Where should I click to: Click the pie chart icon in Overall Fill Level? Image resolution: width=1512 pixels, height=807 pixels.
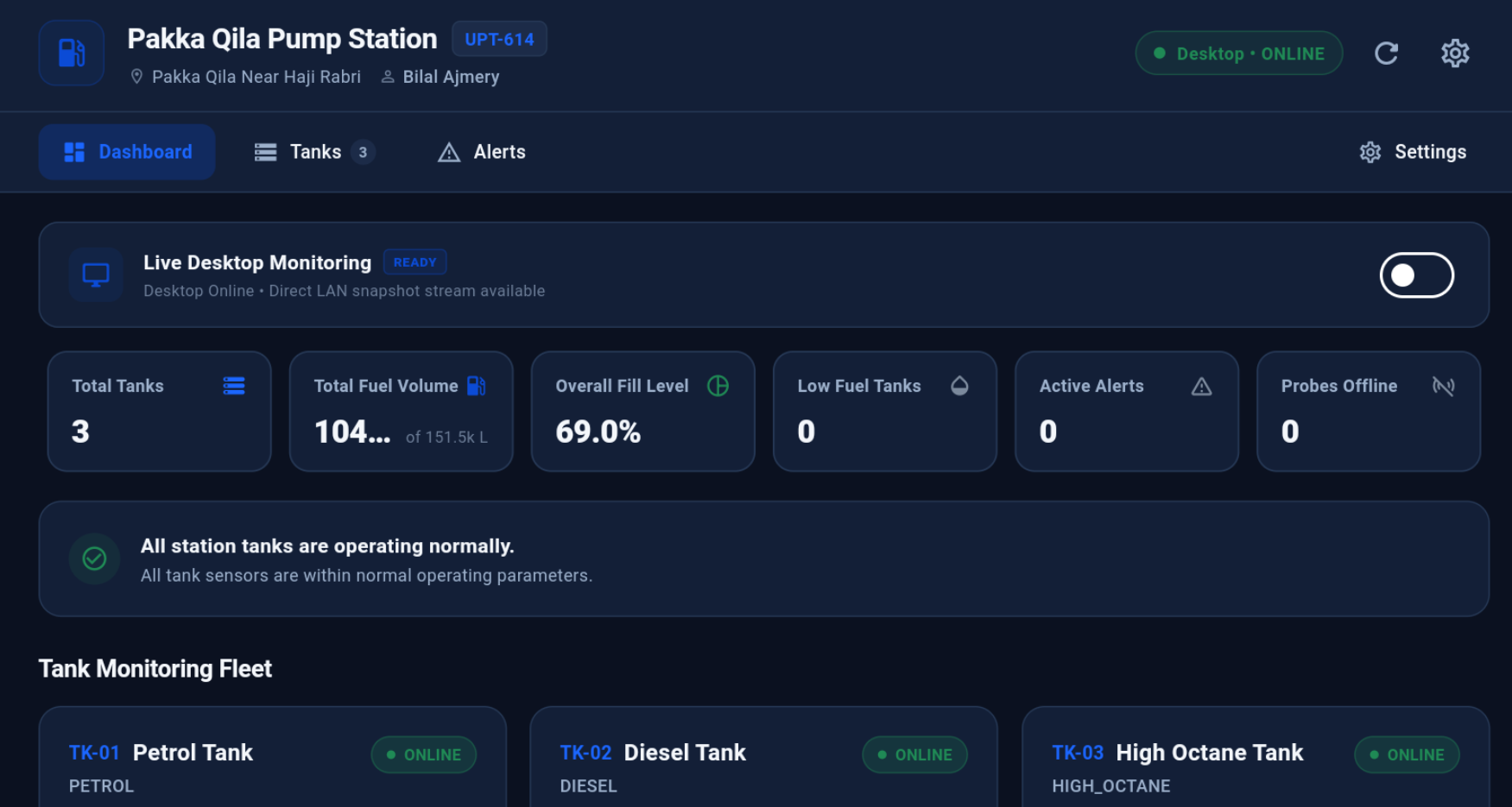718,386
